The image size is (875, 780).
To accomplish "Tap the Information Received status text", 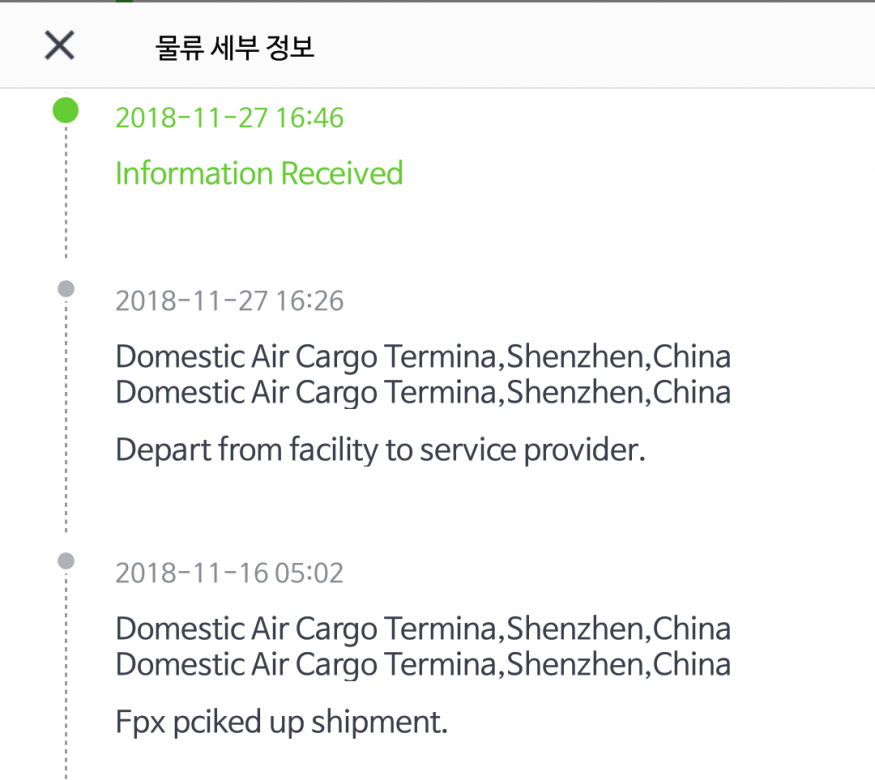I will [259, 174].
